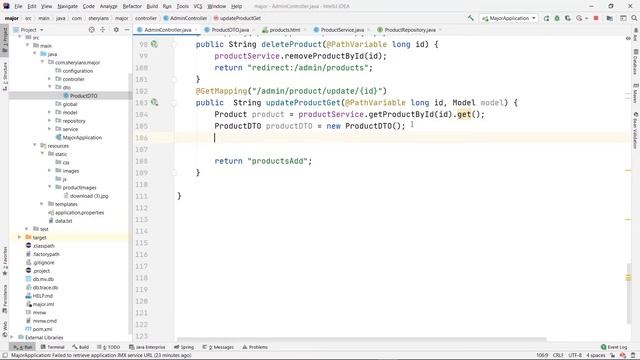Image resolution: width=640 pixels, height=360 pixels.
Task: Click gutter icon on line 98
Action: coord(154,44)
